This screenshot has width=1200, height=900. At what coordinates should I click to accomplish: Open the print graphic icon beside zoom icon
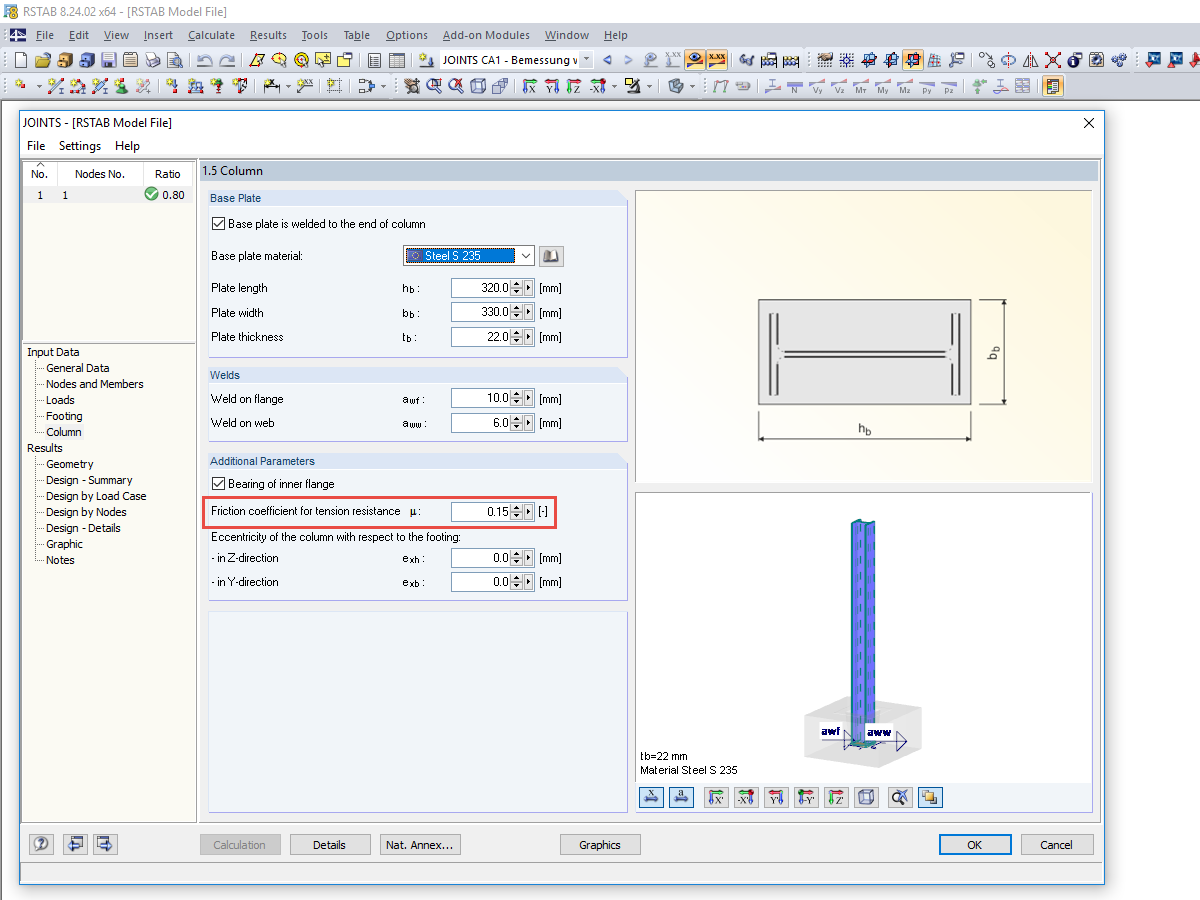point(930,797)
